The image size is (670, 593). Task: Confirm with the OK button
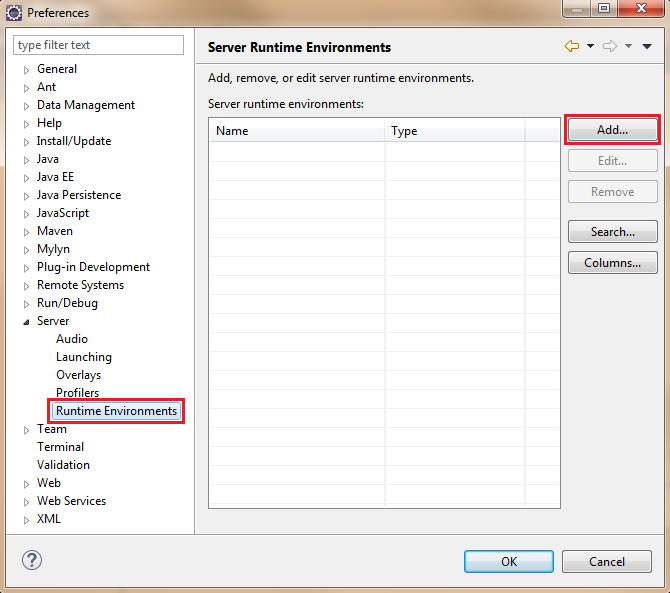click(x=508, y=561)
